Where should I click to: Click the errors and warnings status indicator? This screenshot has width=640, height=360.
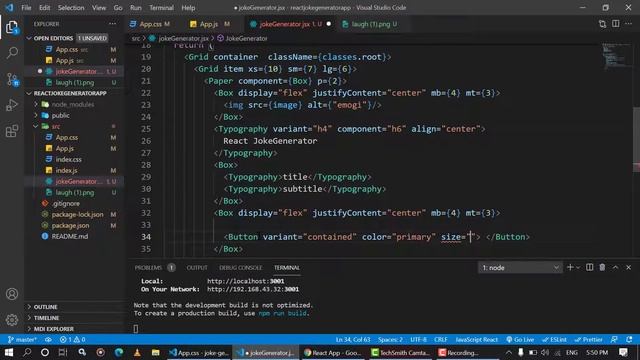72,339
